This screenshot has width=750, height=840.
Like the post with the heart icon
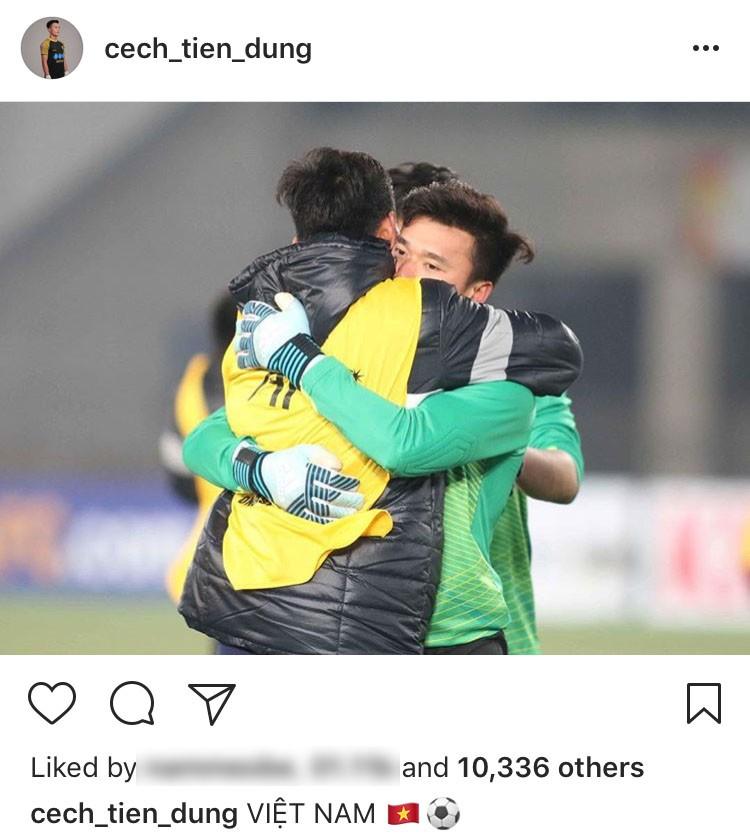pos(51,703)
